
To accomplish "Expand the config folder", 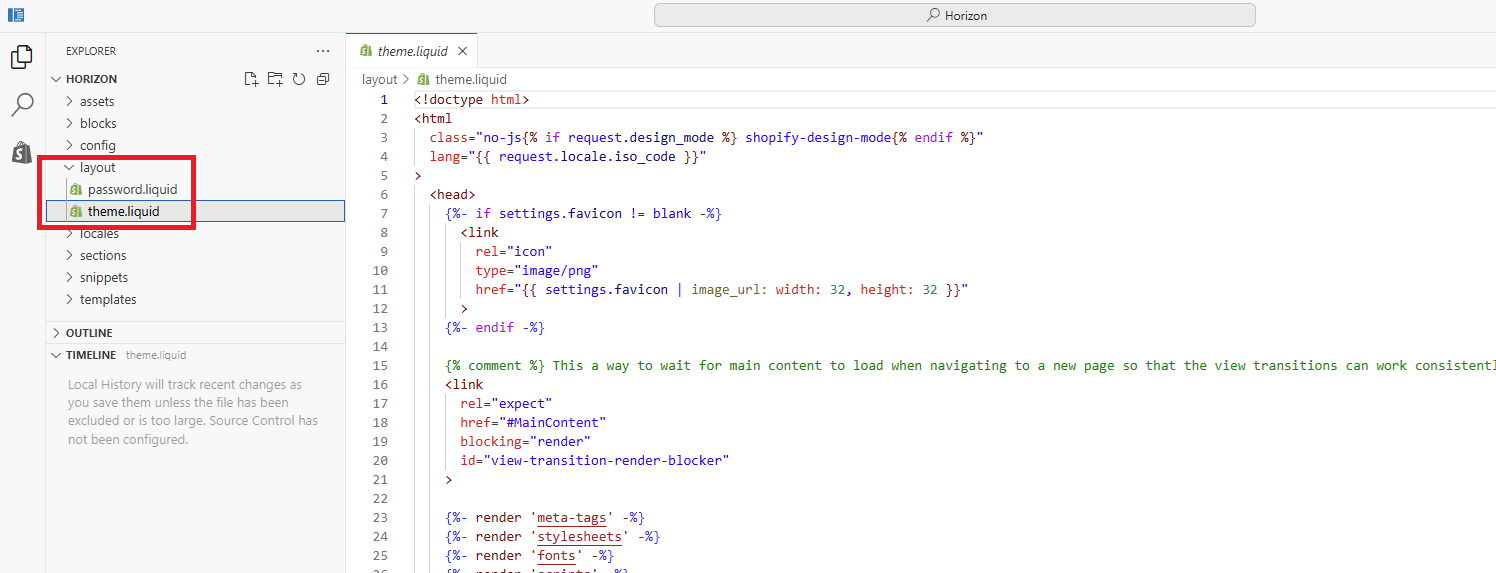I will (70, 145).
